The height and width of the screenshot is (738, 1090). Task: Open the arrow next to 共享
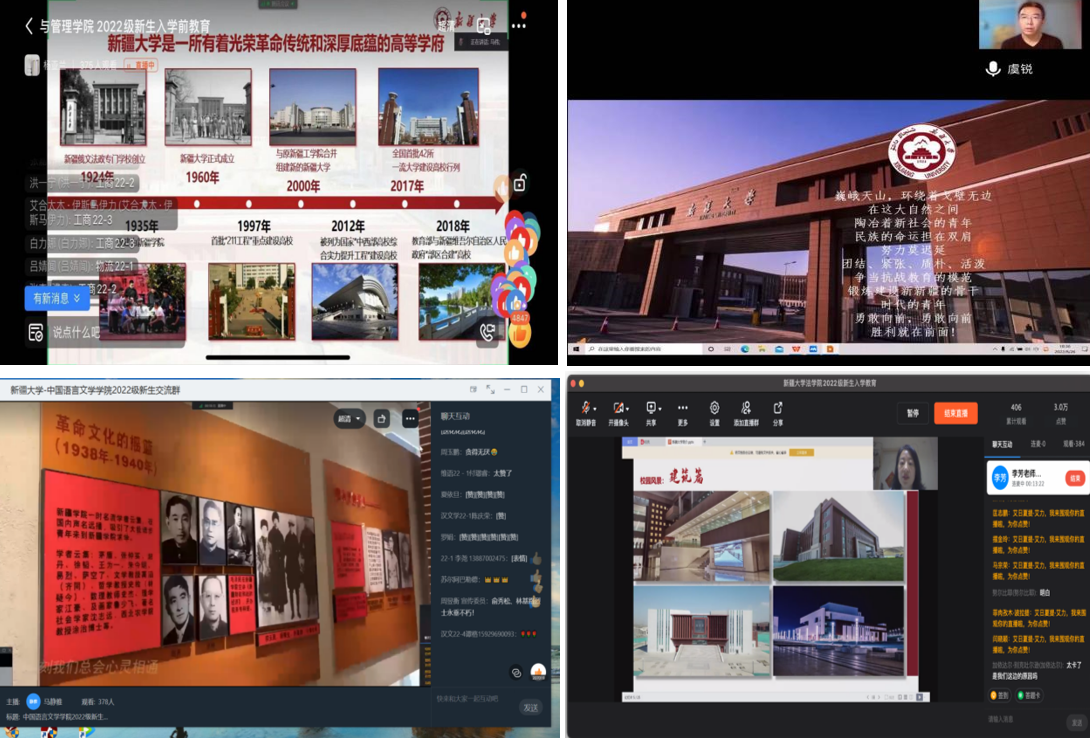click(660, 409)
